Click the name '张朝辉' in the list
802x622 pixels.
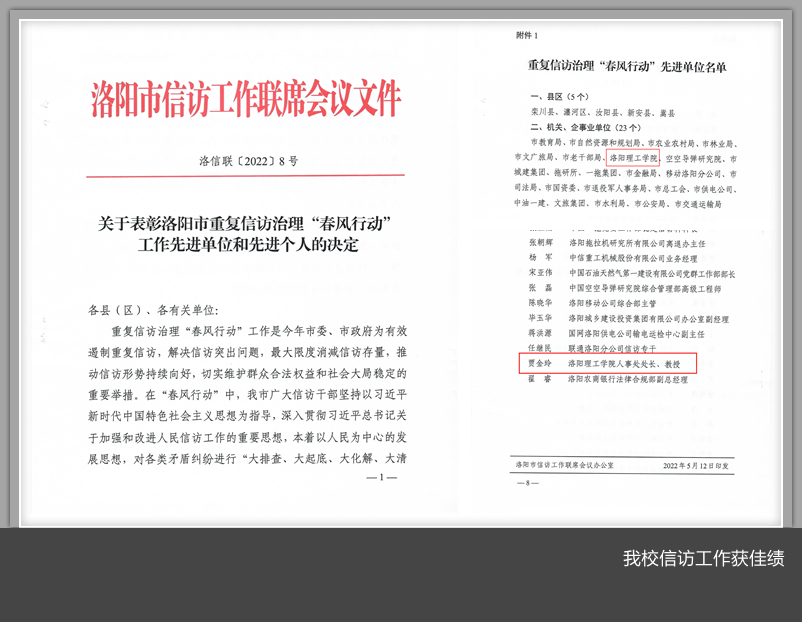541,242
